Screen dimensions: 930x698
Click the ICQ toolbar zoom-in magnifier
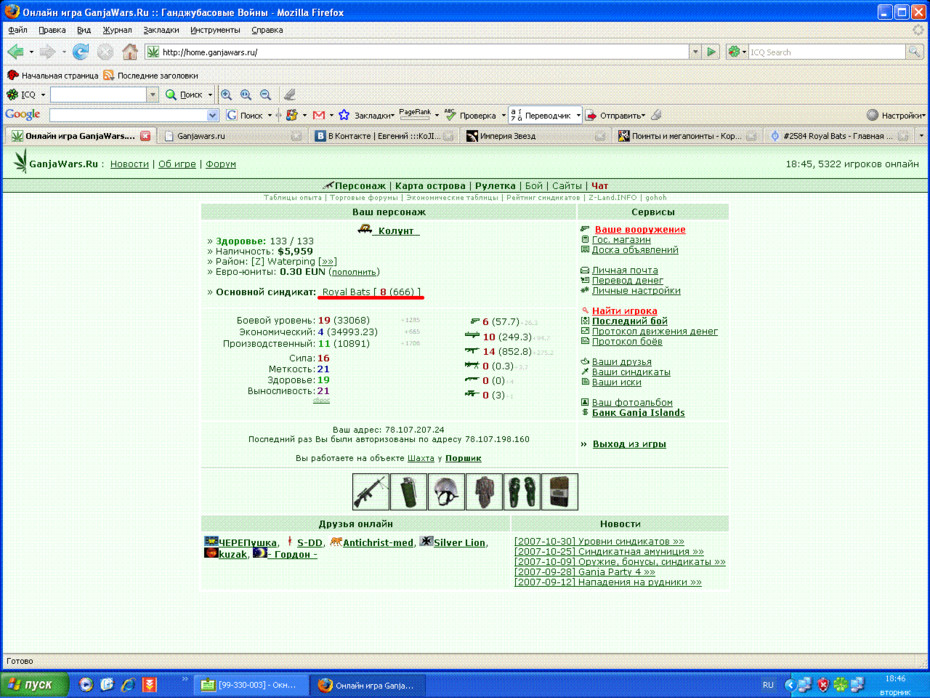pos(226,94)
